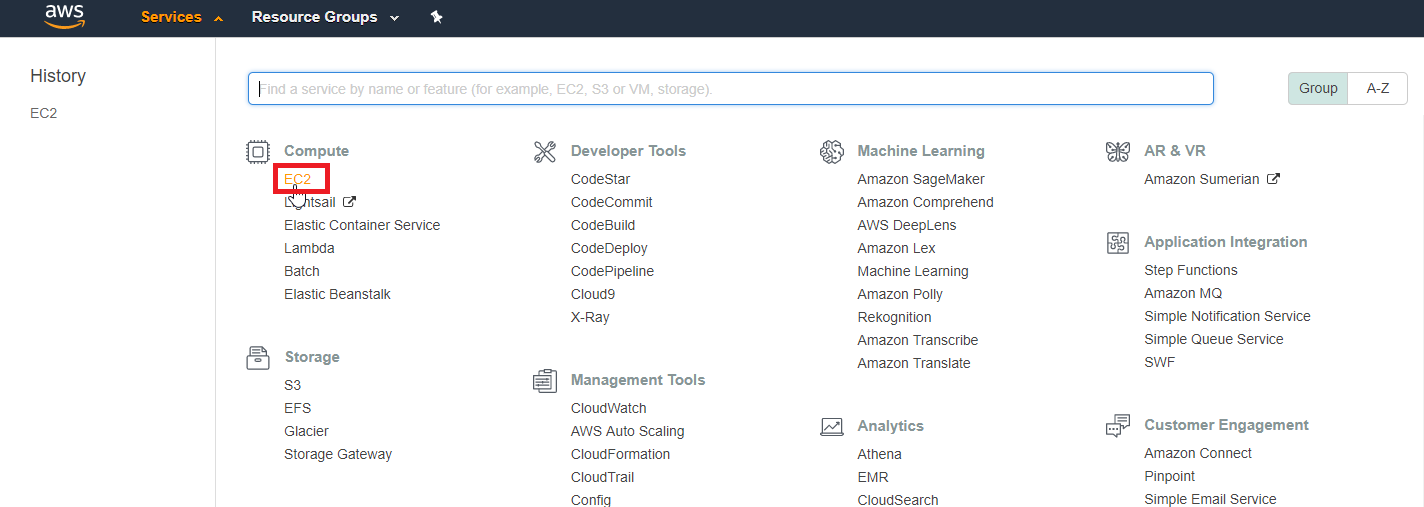Click the Compute category chip icon
Image resolution: width=1424 pixels, height=507 pixels.
[x=258, y=152]
